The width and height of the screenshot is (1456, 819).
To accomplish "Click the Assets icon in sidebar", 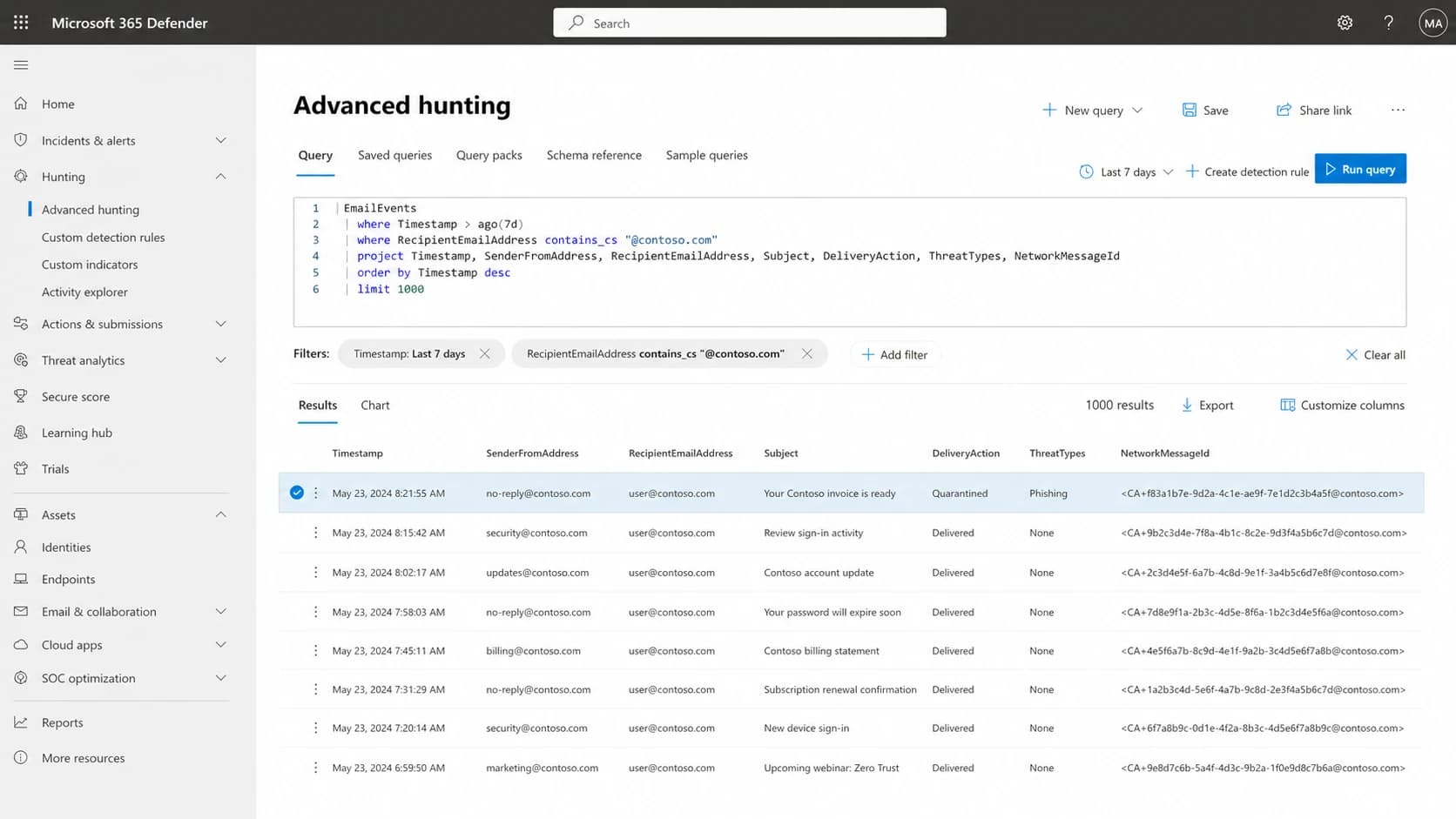I will coord(21,514).
